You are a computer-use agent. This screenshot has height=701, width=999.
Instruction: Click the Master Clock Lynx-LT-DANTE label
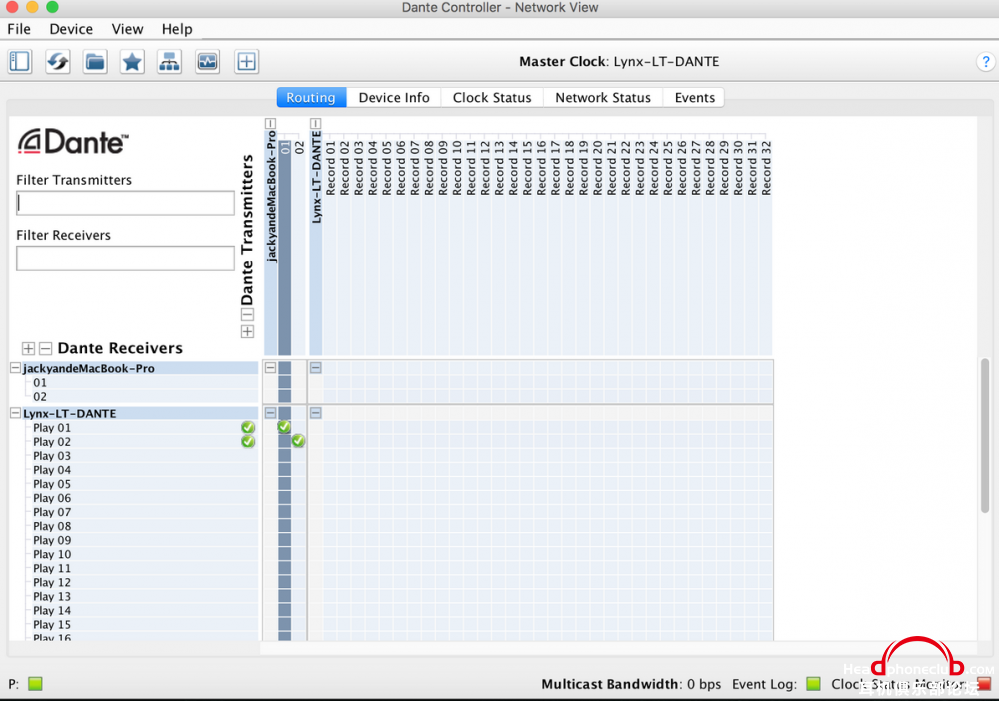click(619, 62)
